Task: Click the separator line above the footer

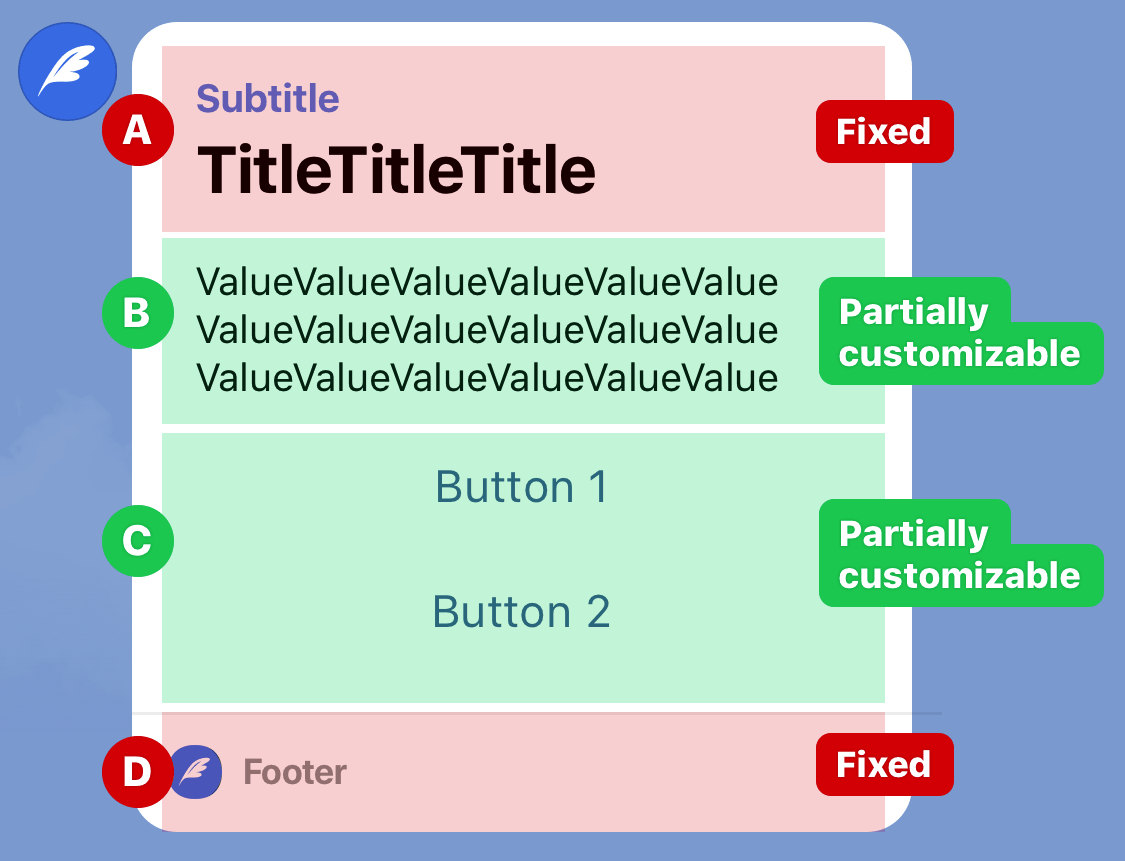Action: coord(537,714)
